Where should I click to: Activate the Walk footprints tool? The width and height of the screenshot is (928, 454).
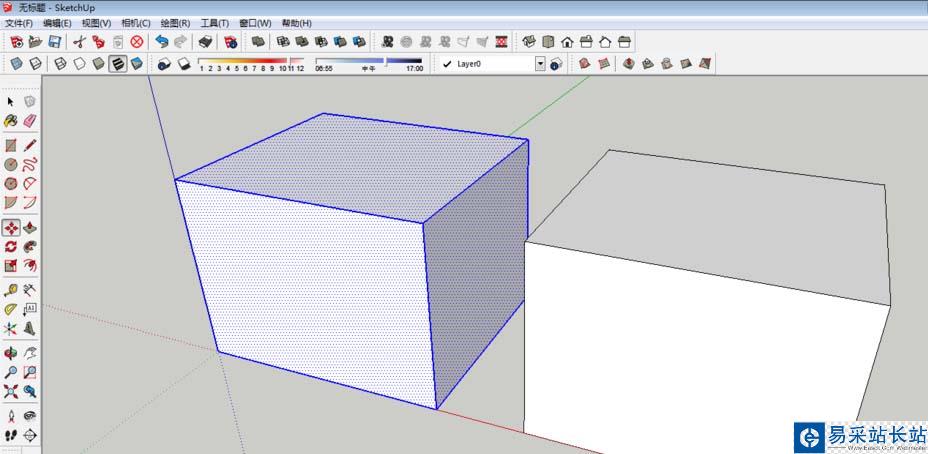[11, 436]
